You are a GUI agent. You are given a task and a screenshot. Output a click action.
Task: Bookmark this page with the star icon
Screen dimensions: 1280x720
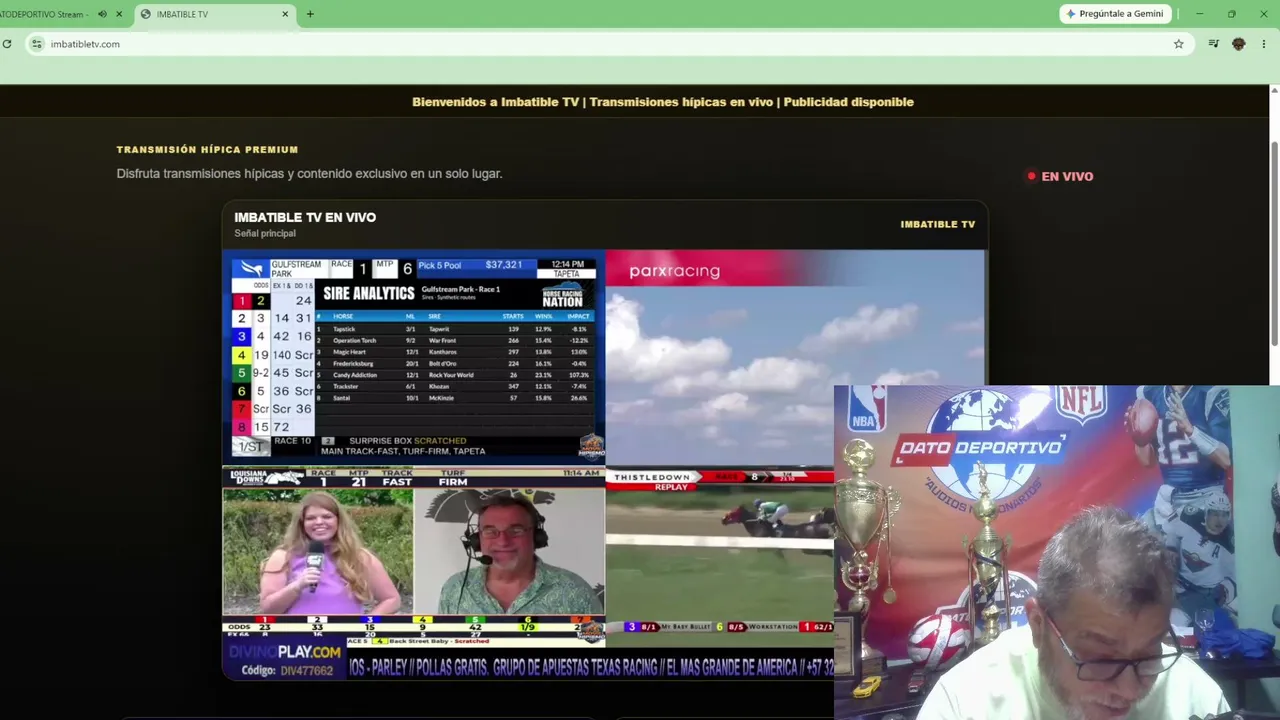tap(1179, 44)
